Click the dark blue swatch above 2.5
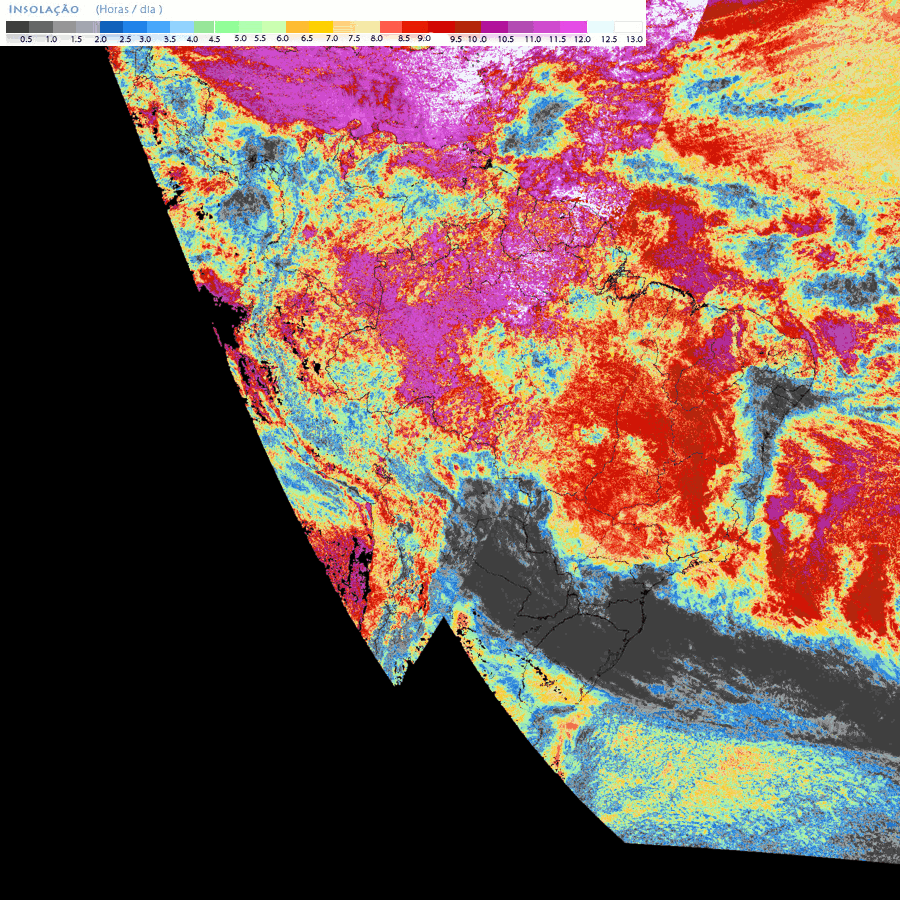Screen dimensions: 900x900 pos(111,27)
